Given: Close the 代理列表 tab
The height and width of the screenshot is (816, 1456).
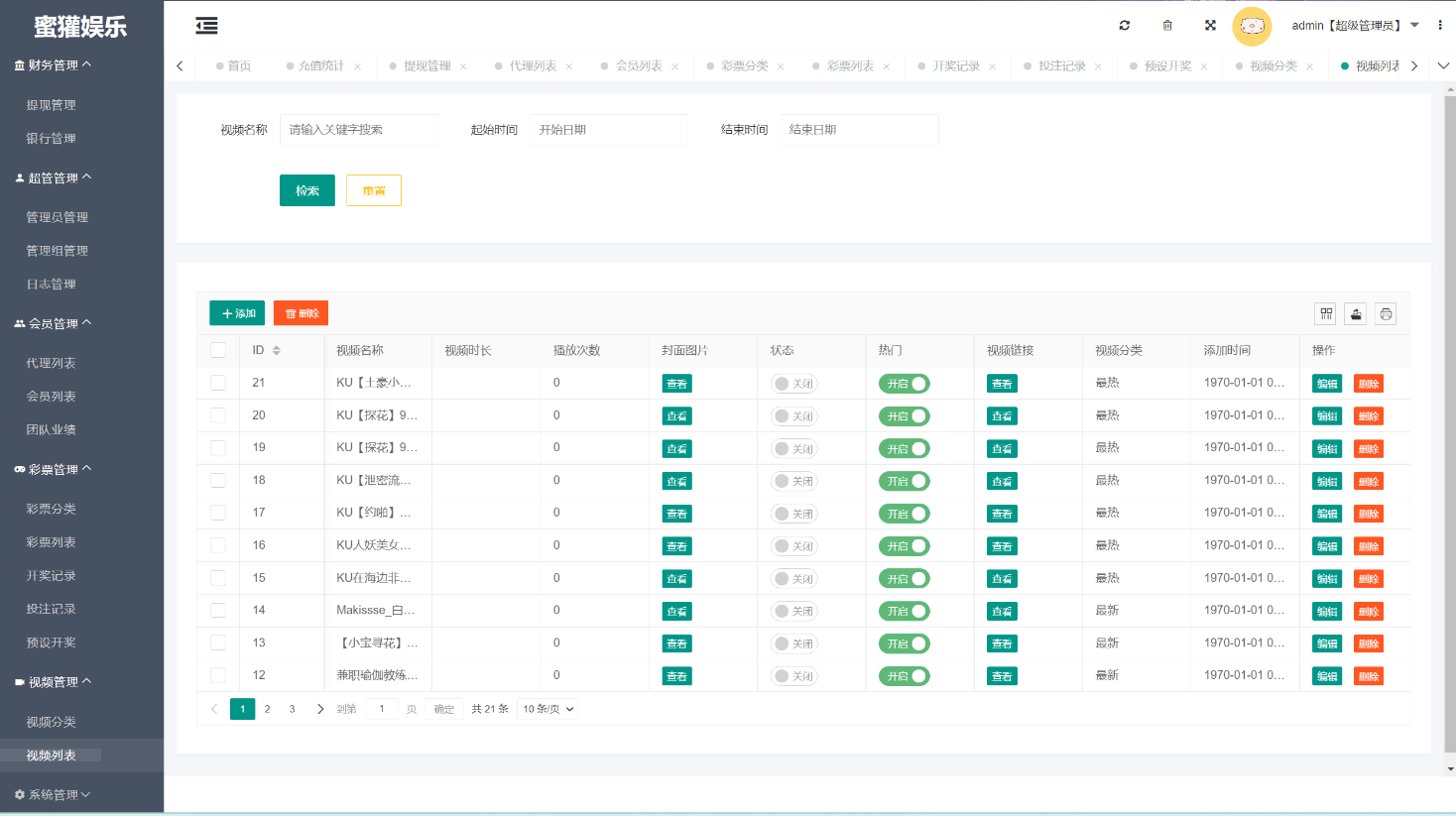Looking at the screenshot, I should [x=569, y=66].
